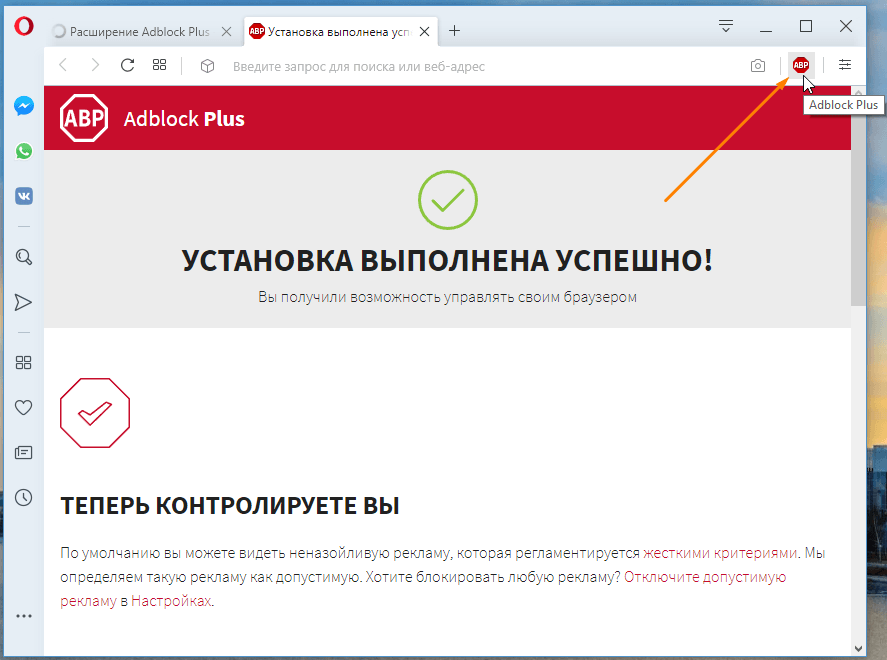Image resolution: width=887 pixels, height=660 pixels.
Task: Open the Easy Setup panel
Action: (x=845, y=65)
